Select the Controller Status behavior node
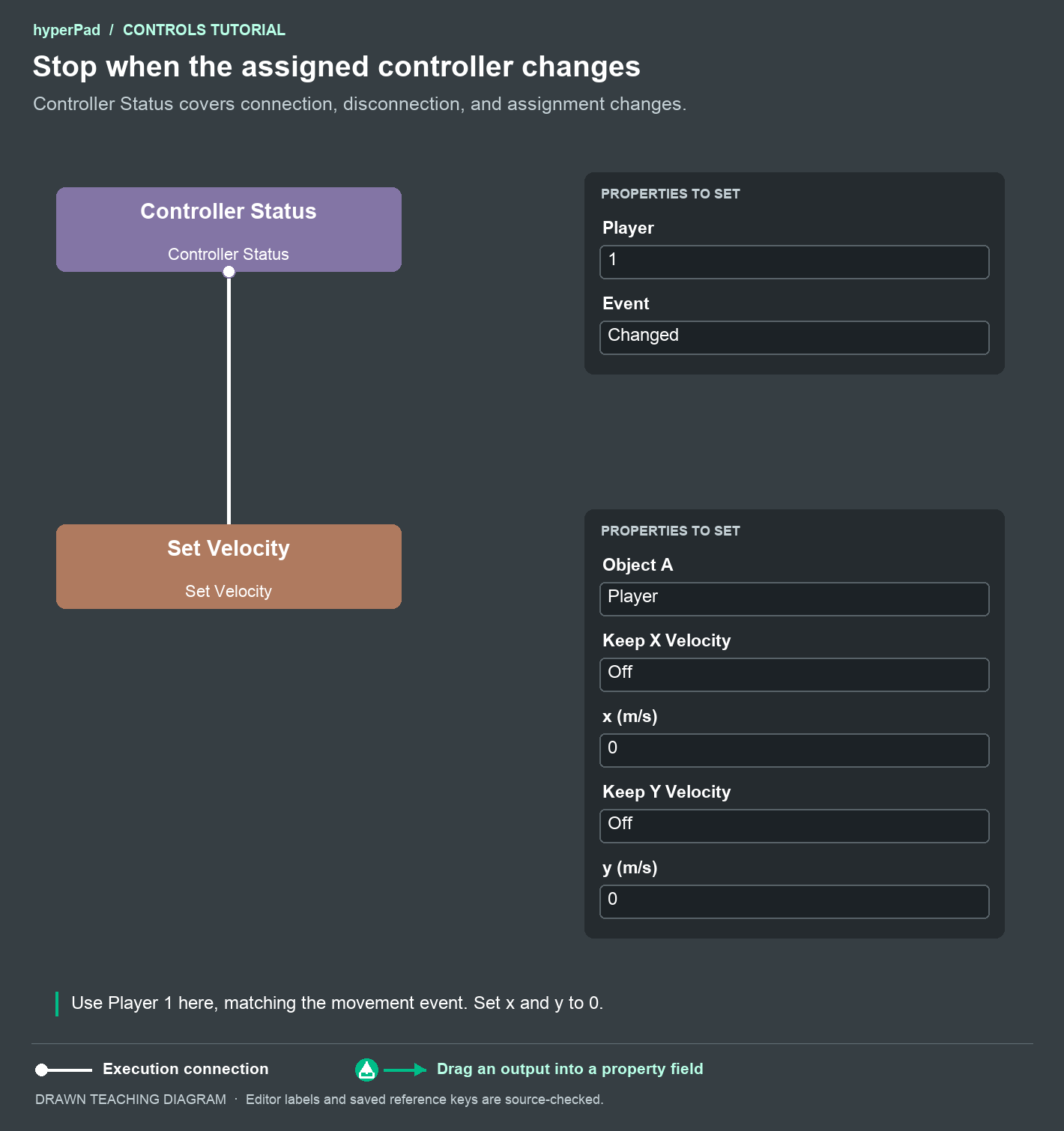1064x1131 pixels. coord(229,229)
